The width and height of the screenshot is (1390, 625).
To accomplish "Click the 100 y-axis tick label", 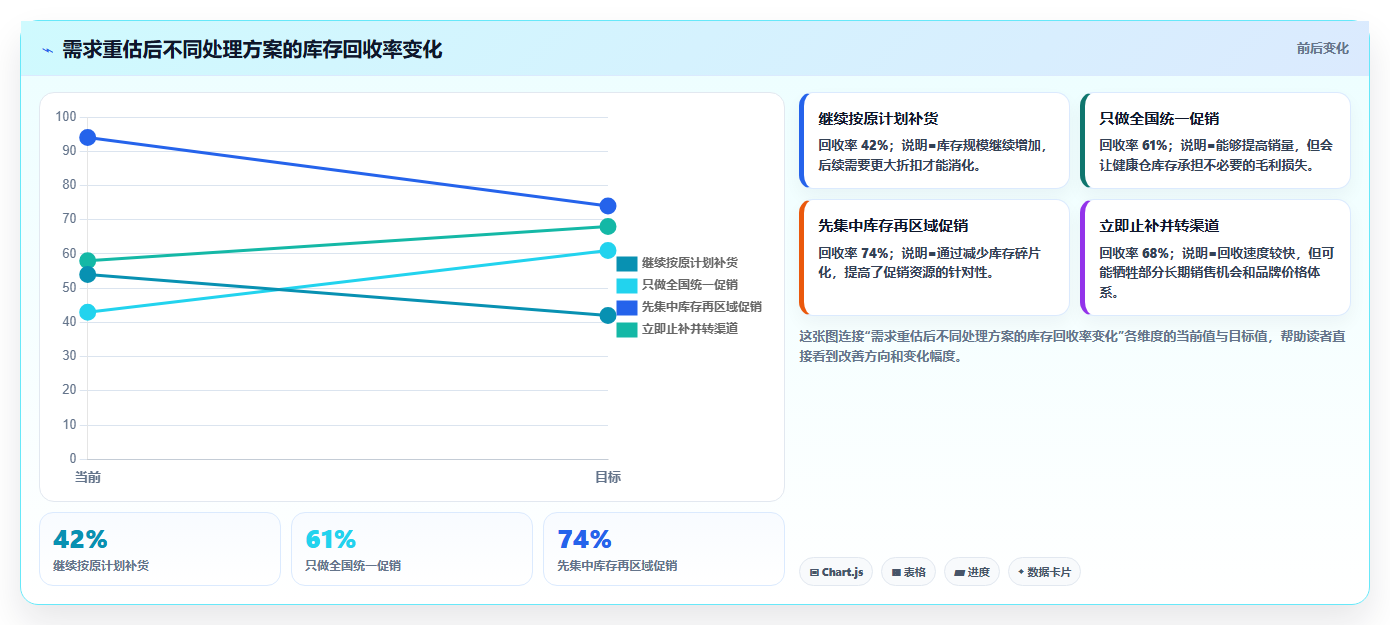I will (66, 117).
